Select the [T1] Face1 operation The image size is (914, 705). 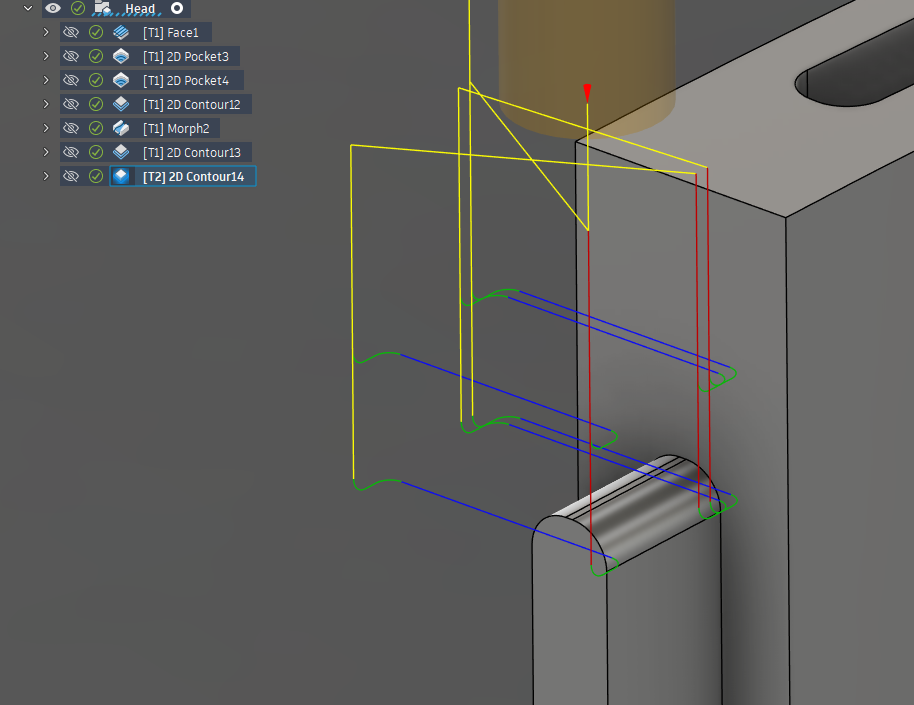[x=171, y=33]
